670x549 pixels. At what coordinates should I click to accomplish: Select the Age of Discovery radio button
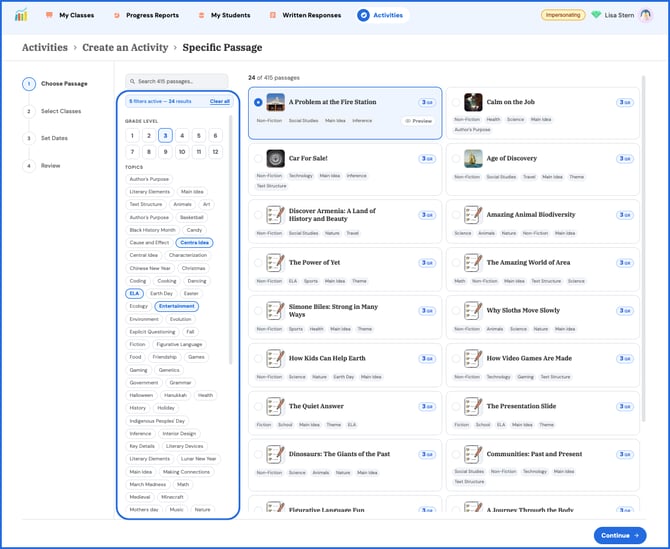click(456, 159)
